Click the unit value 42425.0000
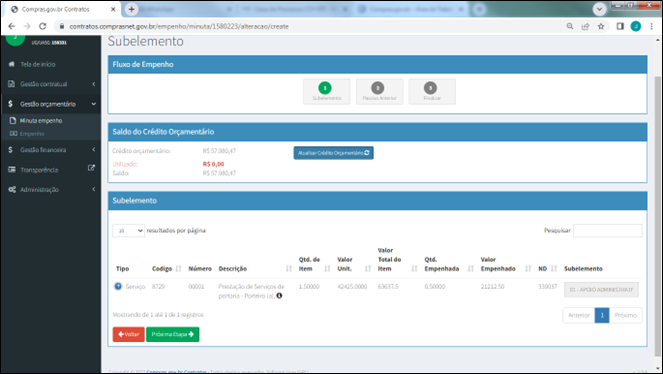This screenshot has height=374, width=663. pyautogui.click(x=352, y=287)
